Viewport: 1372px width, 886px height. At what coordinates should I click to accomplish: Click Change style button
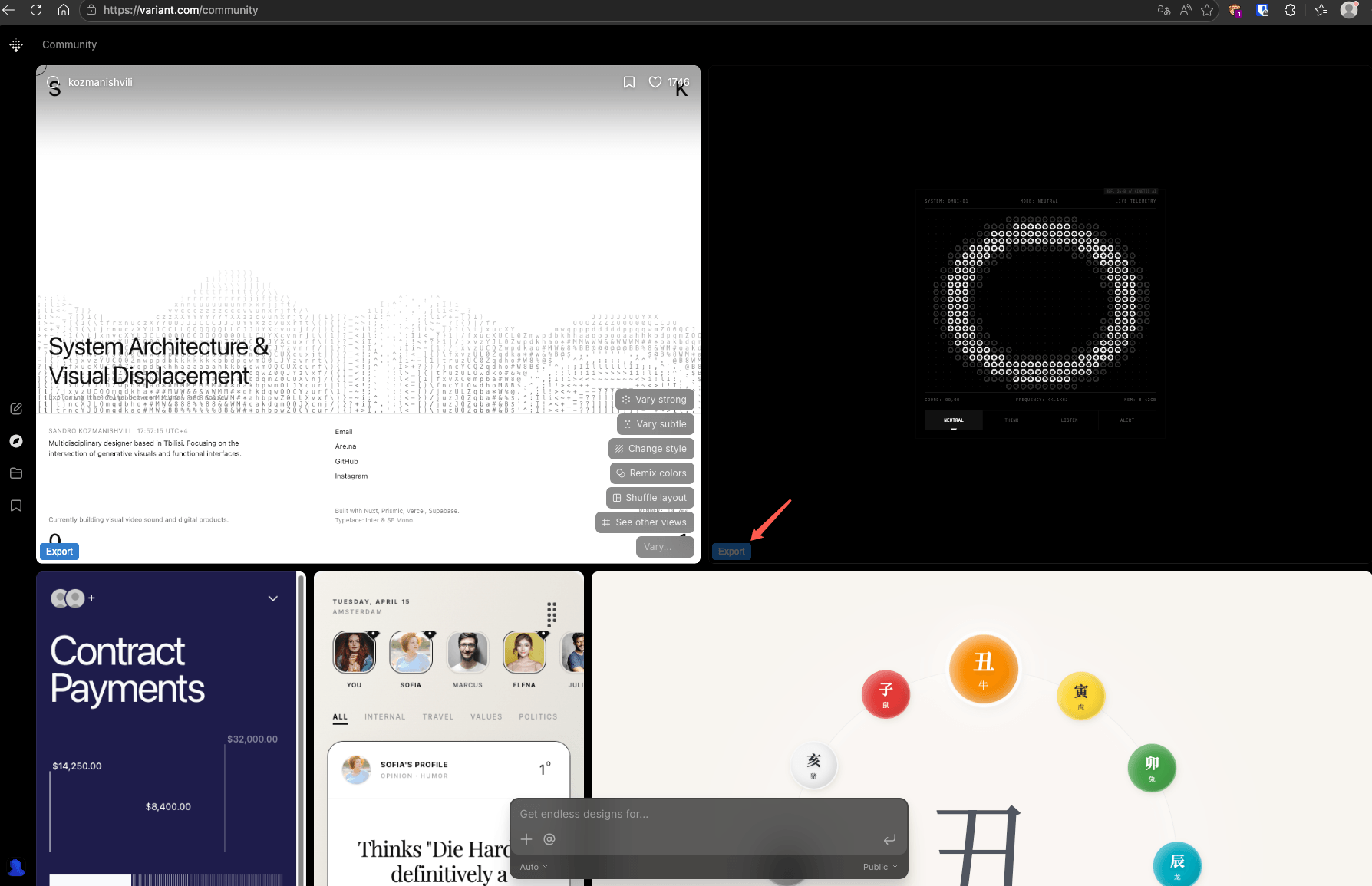pos(651,449)
